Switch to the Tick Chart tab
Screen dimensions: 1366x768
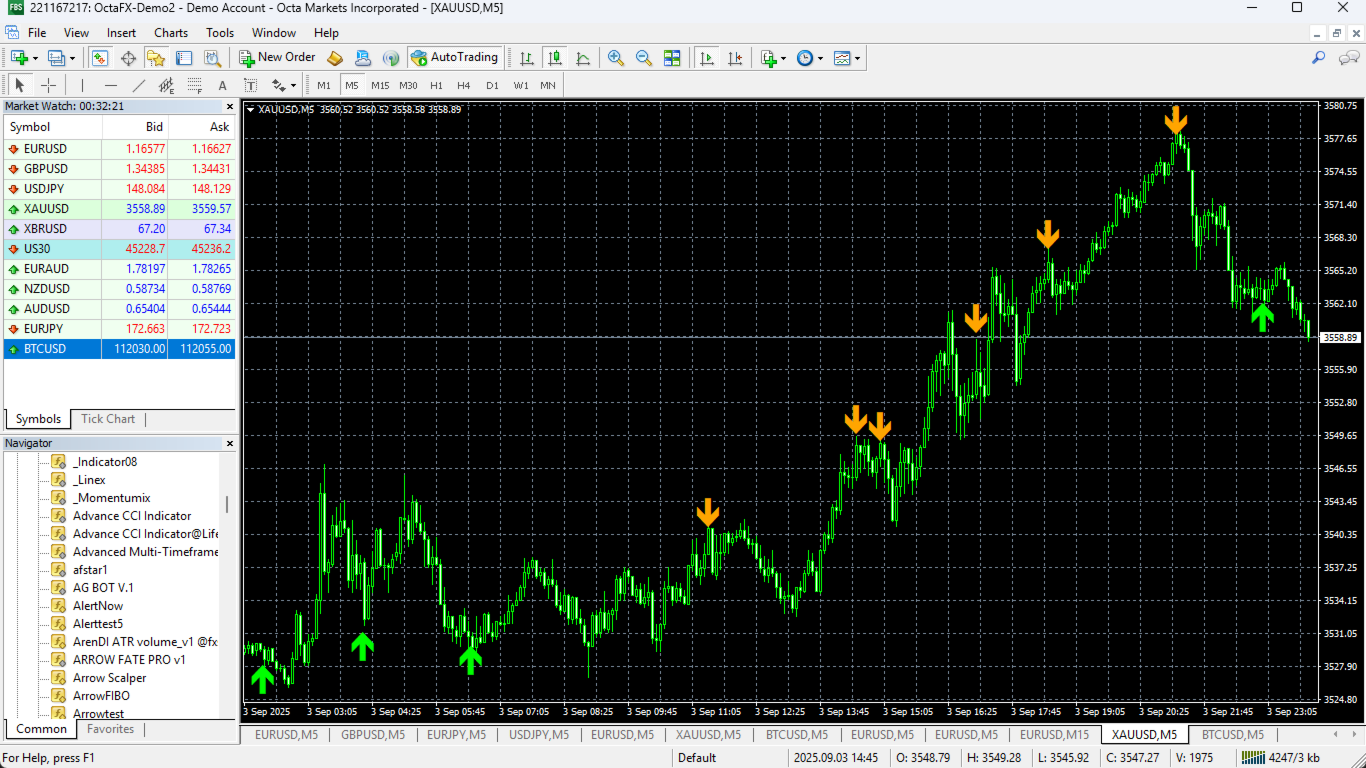pos(108,419)
